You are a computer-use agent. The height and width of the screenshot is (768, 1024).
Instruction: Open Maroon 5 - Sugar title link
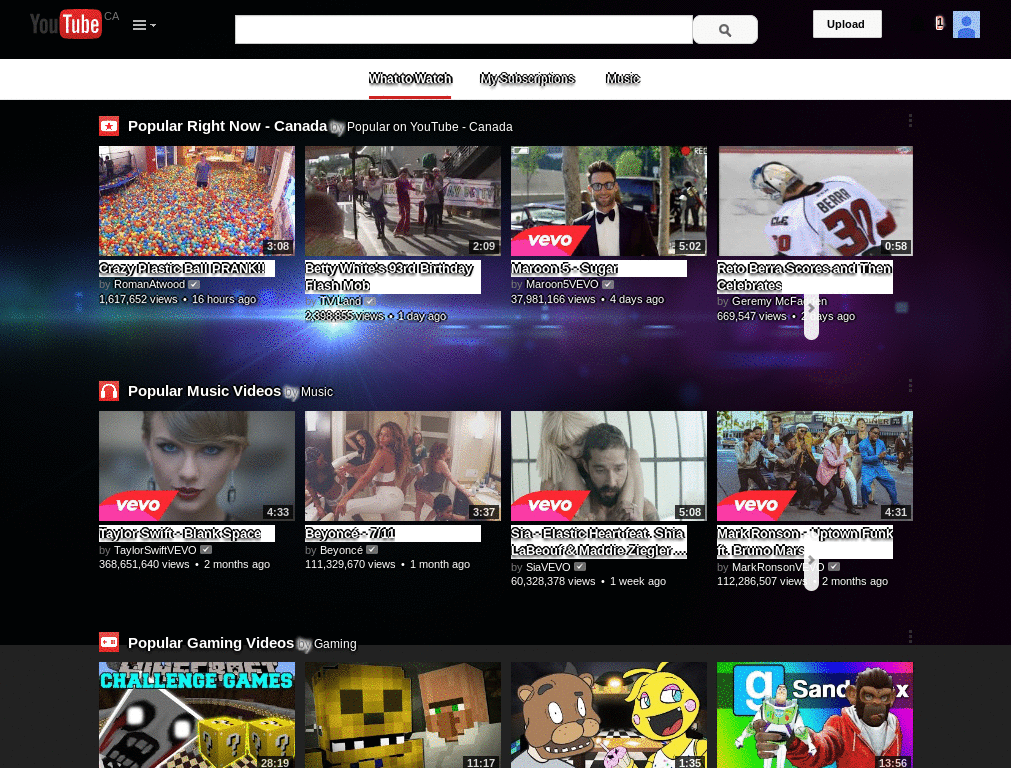pyautogui.click(x=565, y=268)
